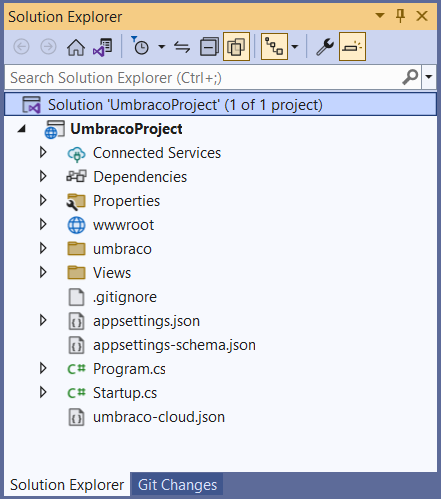Click the Collapse All icon

pyautogui.click(x=209, y=47)
